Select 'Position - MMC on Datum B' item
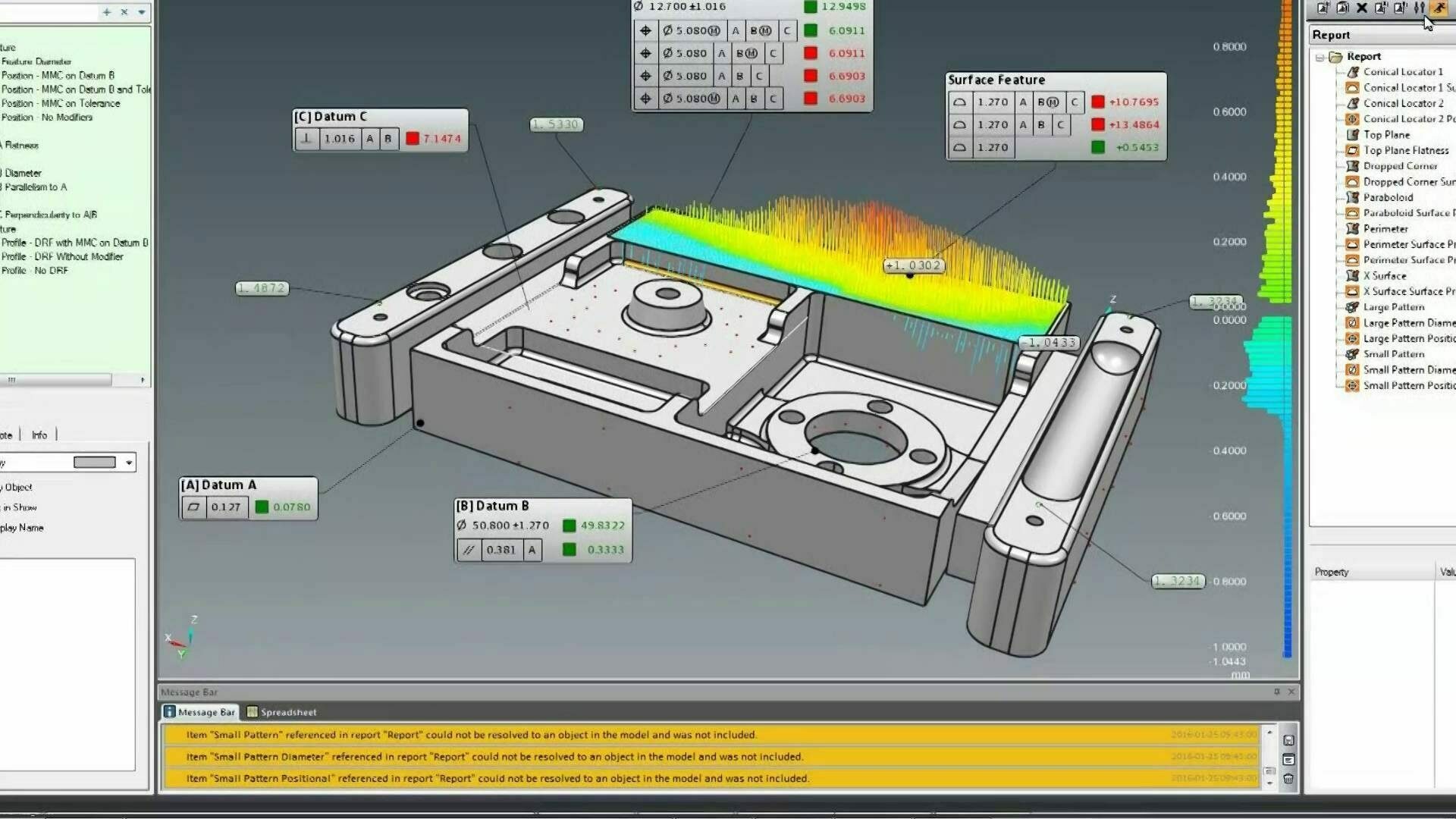1456x819 pixels. pyautogui.click(x=58, y=76)
